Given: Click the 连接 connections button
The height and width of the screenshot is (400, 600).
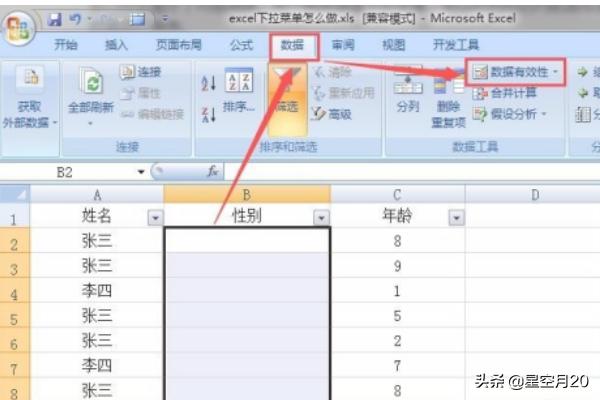Looking at the screenshot, I should click(x=140, y=72).
